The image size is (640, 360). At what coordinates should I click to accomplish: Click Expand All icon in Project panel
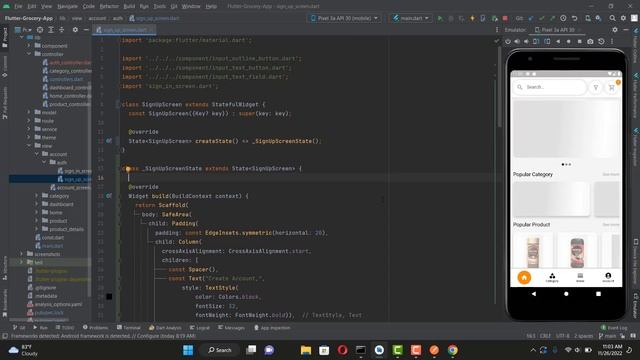(x=51, y=30)
